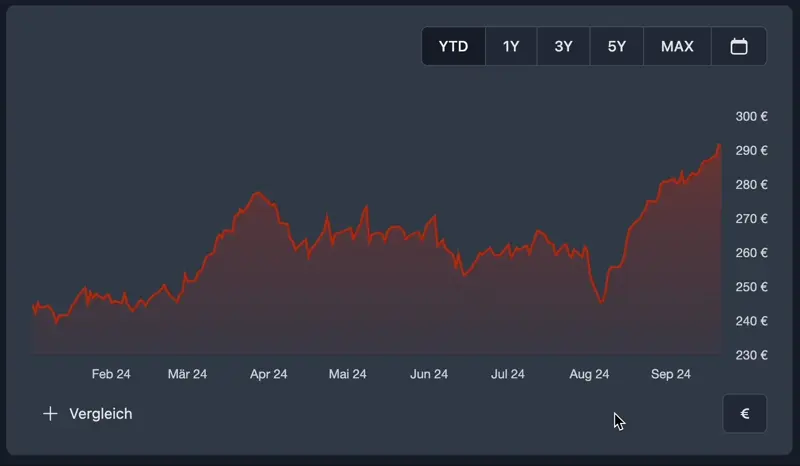
Task: Click the Aug 24 axis label
Action: coord(589,375)
